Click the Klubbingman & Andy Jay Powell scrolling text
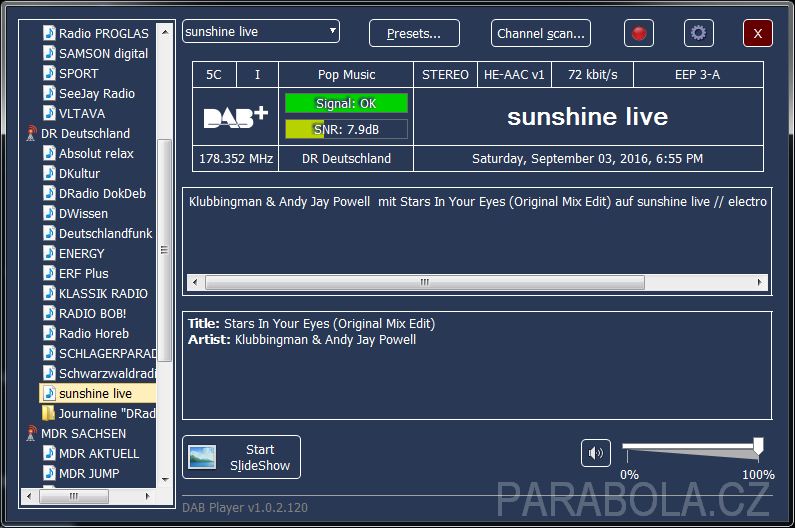 478,202
